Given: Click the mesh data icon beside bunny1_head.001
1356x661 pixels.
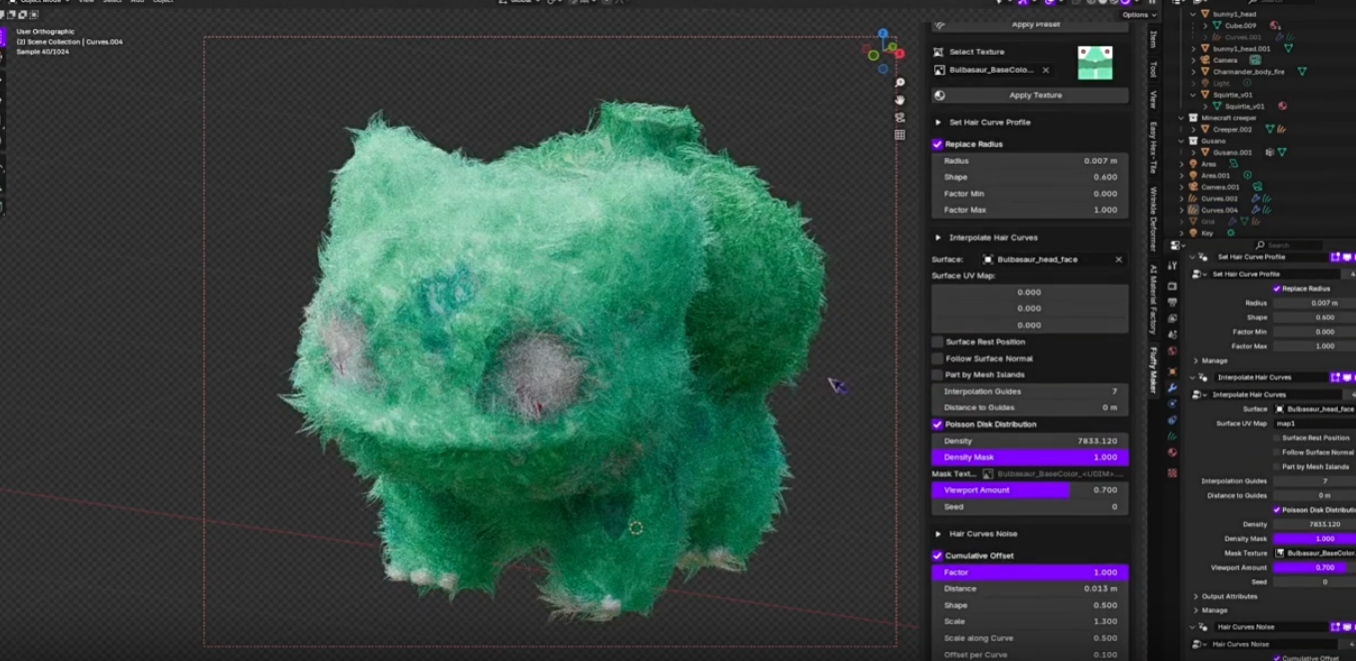Looking at the screenshot, I should click(x=1288, y=49).
